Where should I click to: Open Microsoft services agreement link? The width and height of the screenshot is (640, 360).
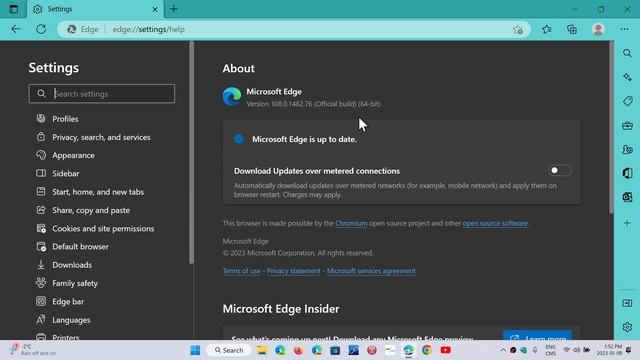[x=371, y=271]
